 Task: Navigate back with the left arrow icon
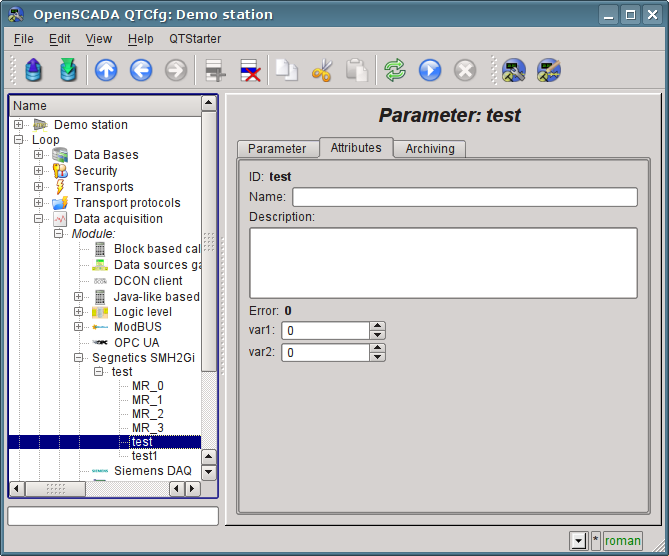coord(140,70)
